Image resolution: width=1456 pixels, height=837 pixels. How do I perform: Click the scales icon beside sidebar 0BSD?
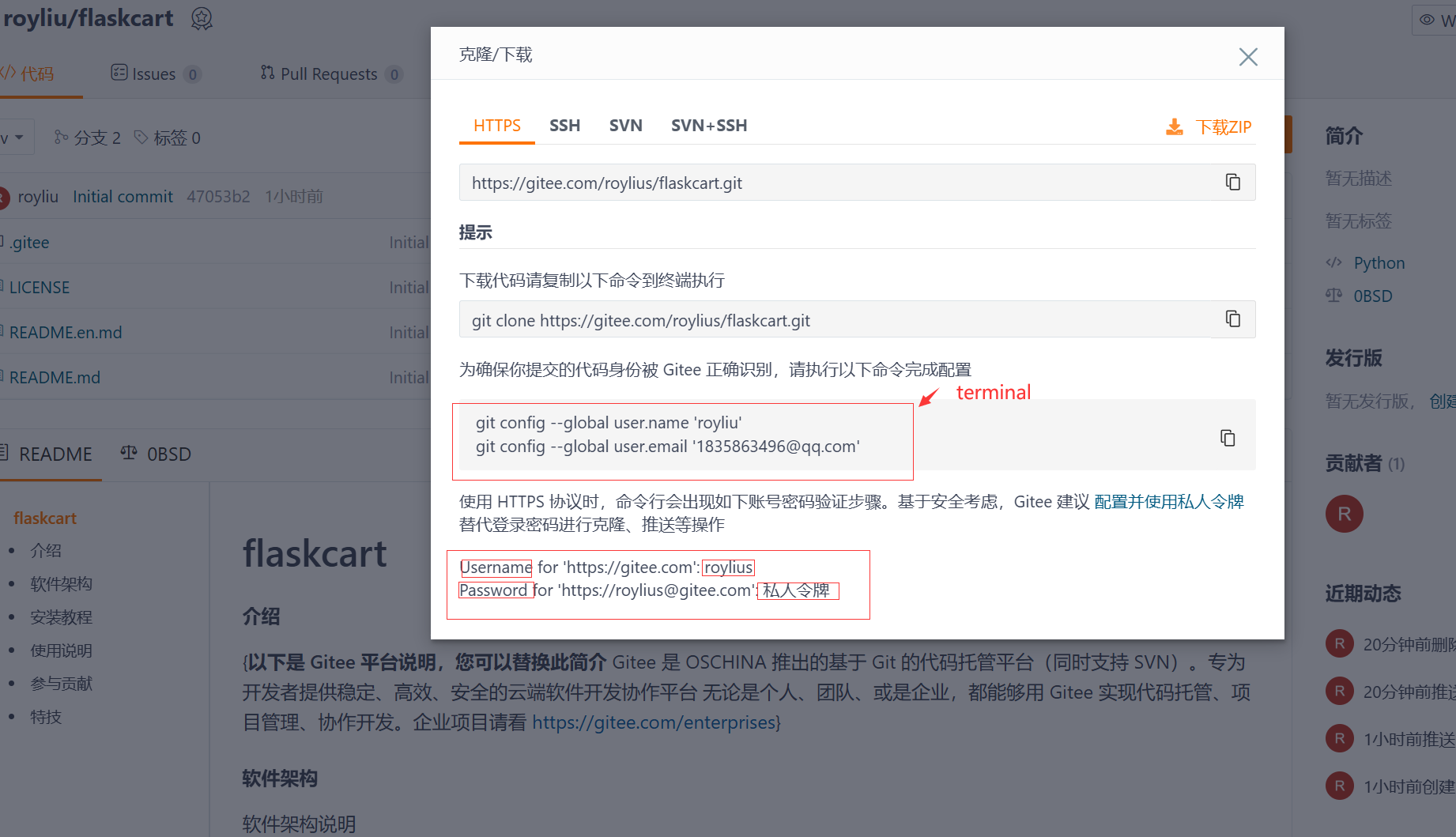click(1334, 296)
